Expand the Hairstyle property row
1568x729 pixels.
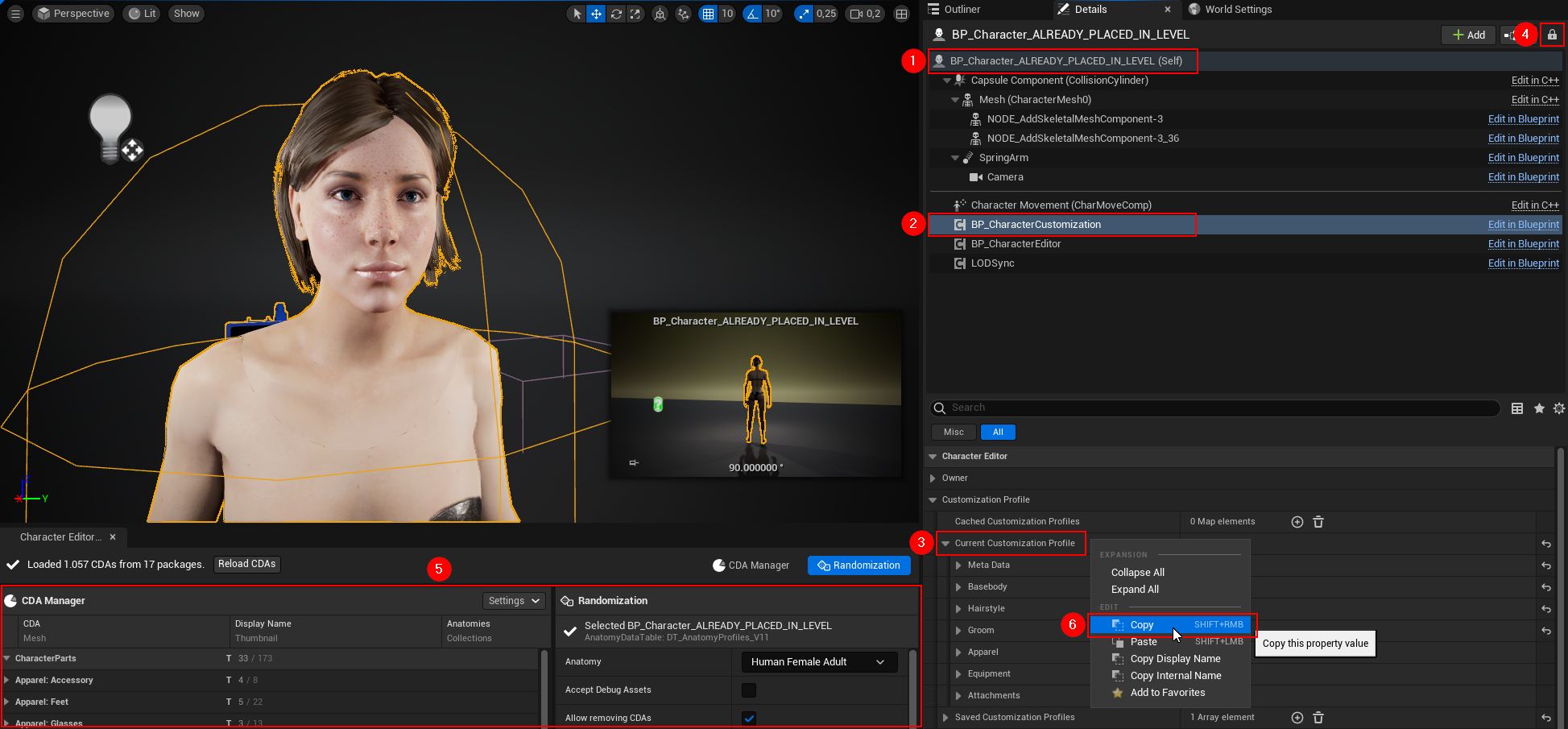pos(958,609)
